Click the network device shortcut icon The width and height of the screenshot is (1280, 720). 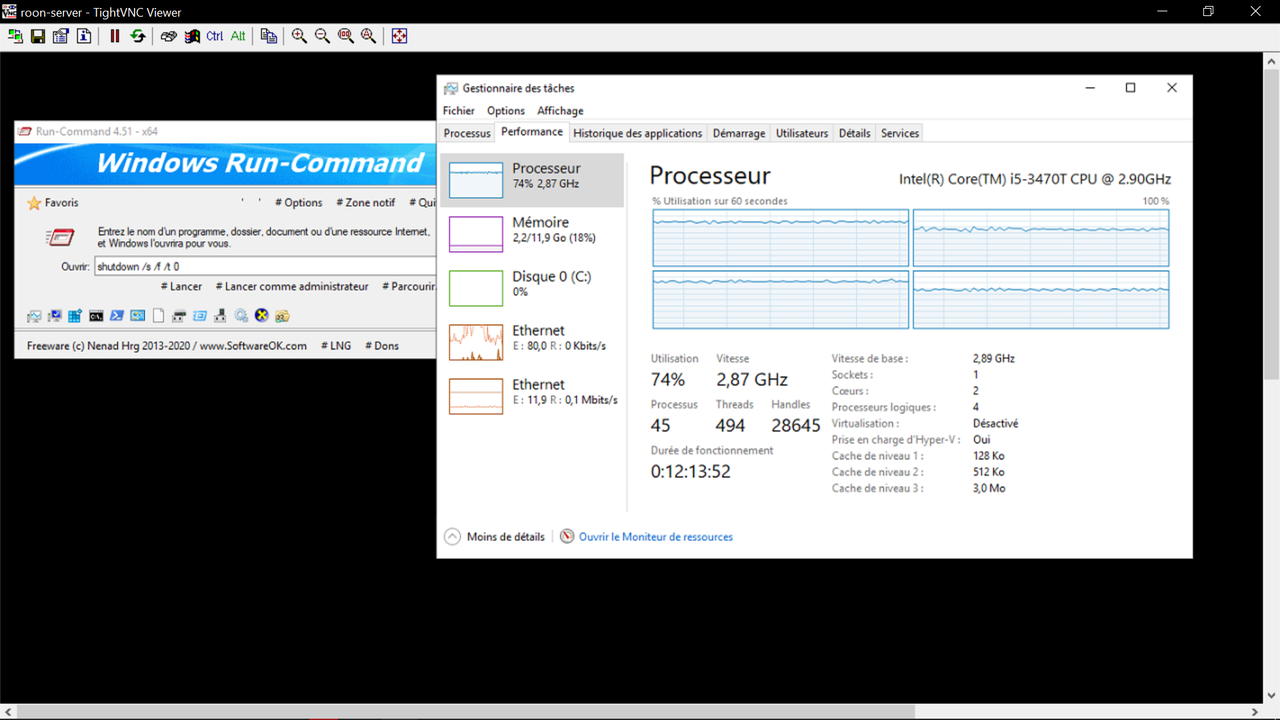[220, 316]
